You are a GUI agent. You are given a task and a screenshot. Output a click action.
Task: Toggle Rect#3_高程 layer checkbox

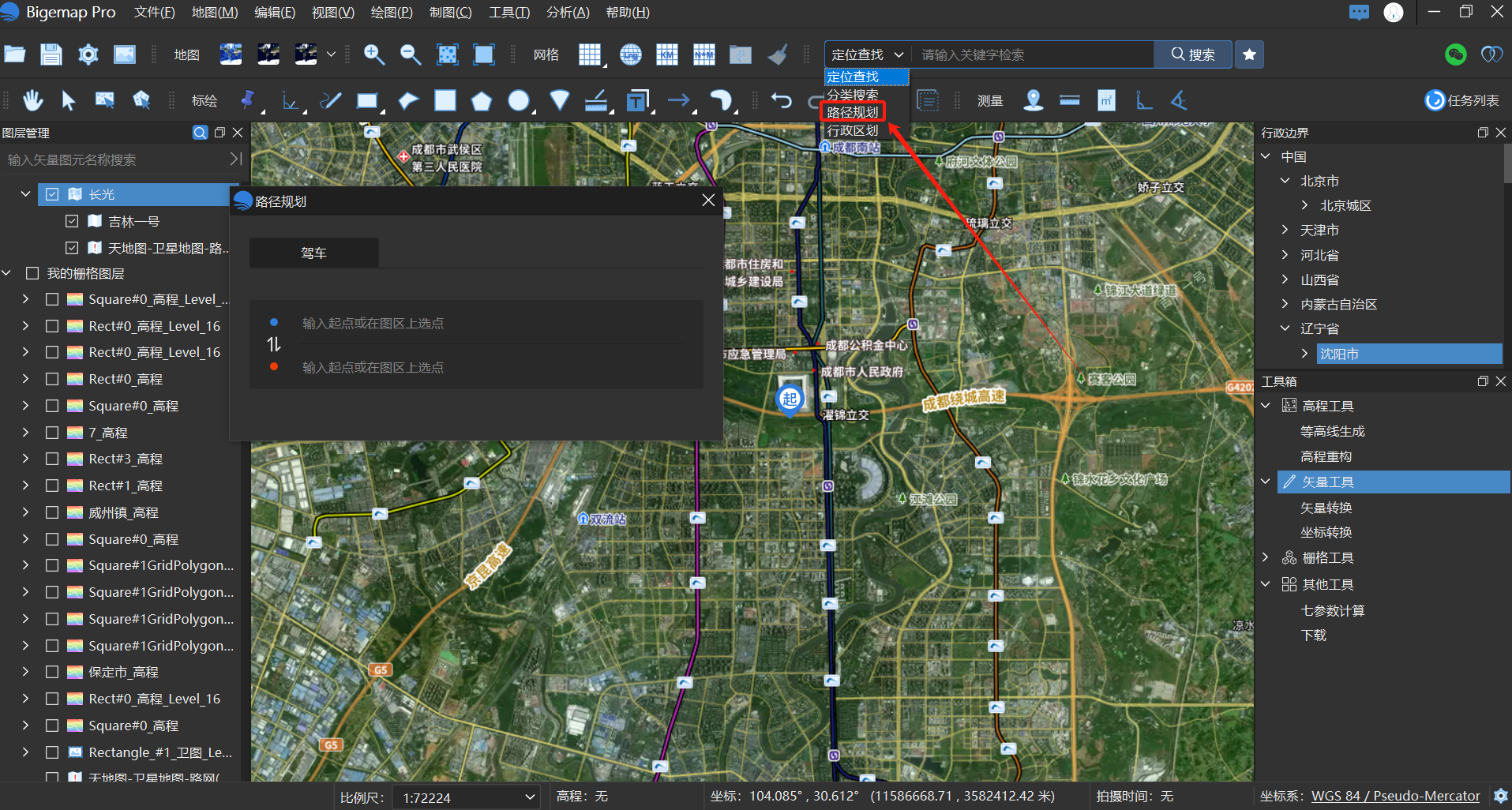point(52,459)
